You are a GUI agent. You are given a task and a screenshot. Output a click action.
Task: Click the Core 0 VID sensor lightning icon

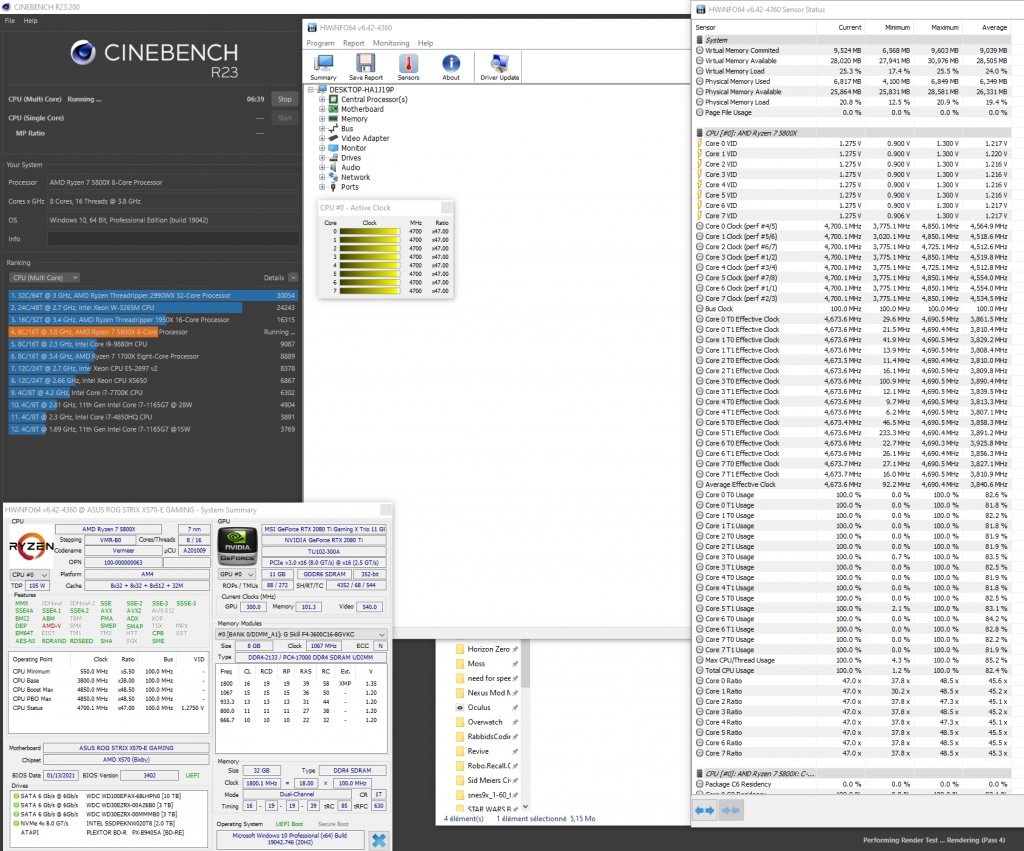click(699, 144)
